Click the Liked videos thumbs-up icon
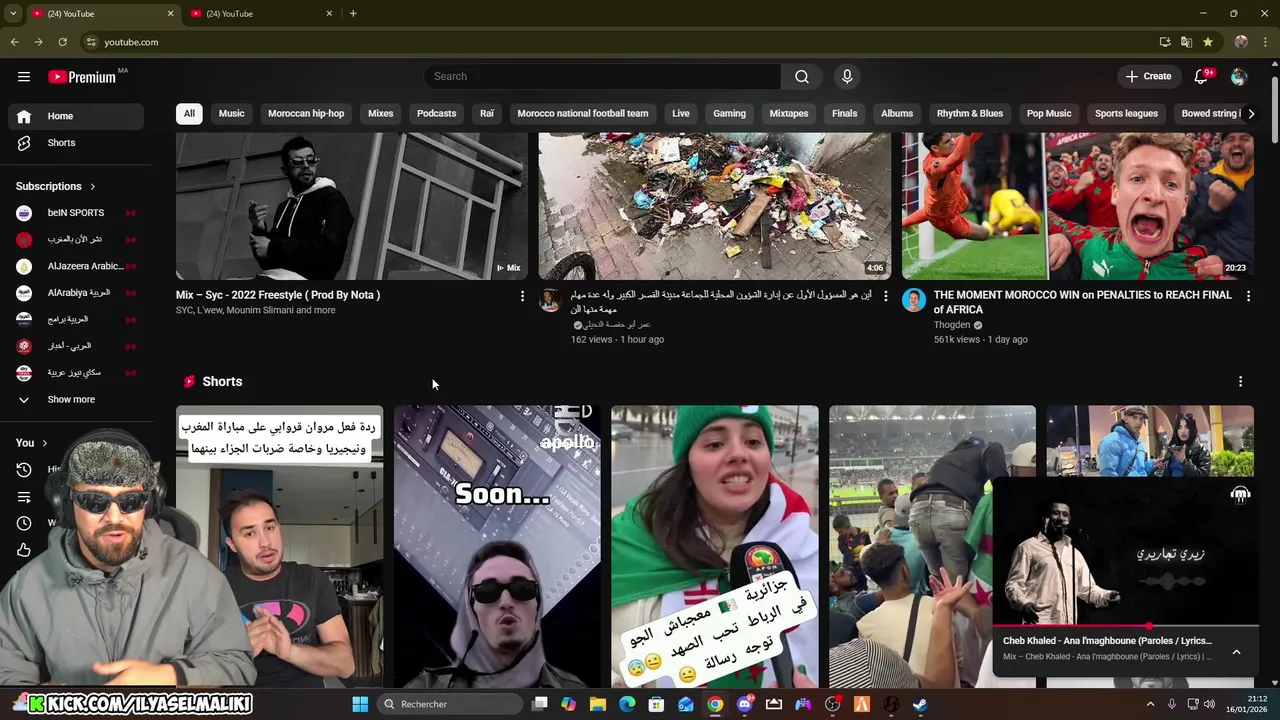This screenshot has height=720, width=1280. [24, 550]
